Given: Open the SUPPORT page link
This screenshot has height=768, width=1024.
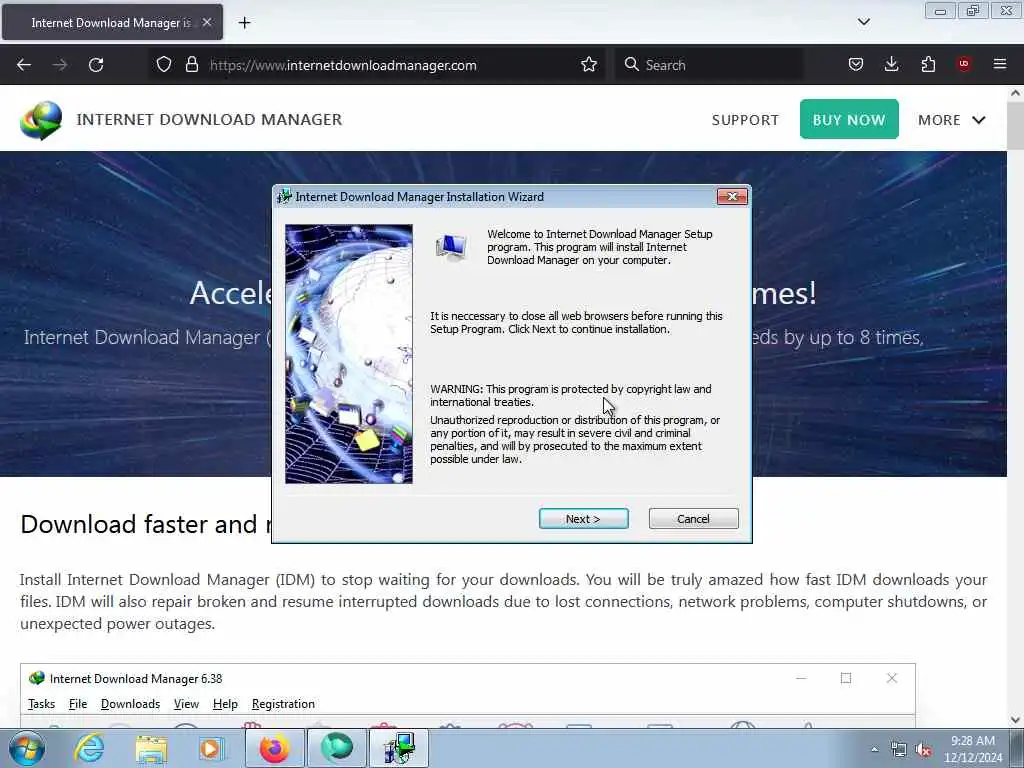Looking at the screenshot, I should pos(745,120).
